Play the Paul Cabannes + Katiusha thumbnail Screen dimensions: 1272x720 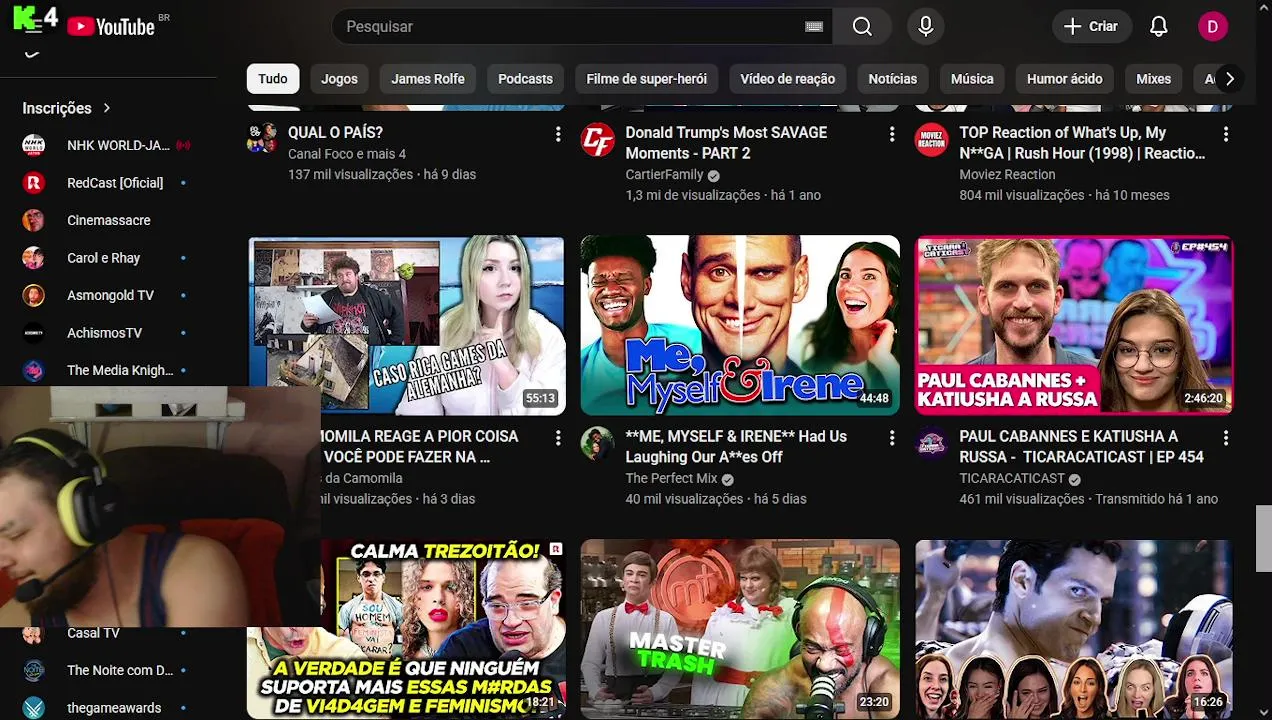pyautogui.click(x=1074, y=326)
